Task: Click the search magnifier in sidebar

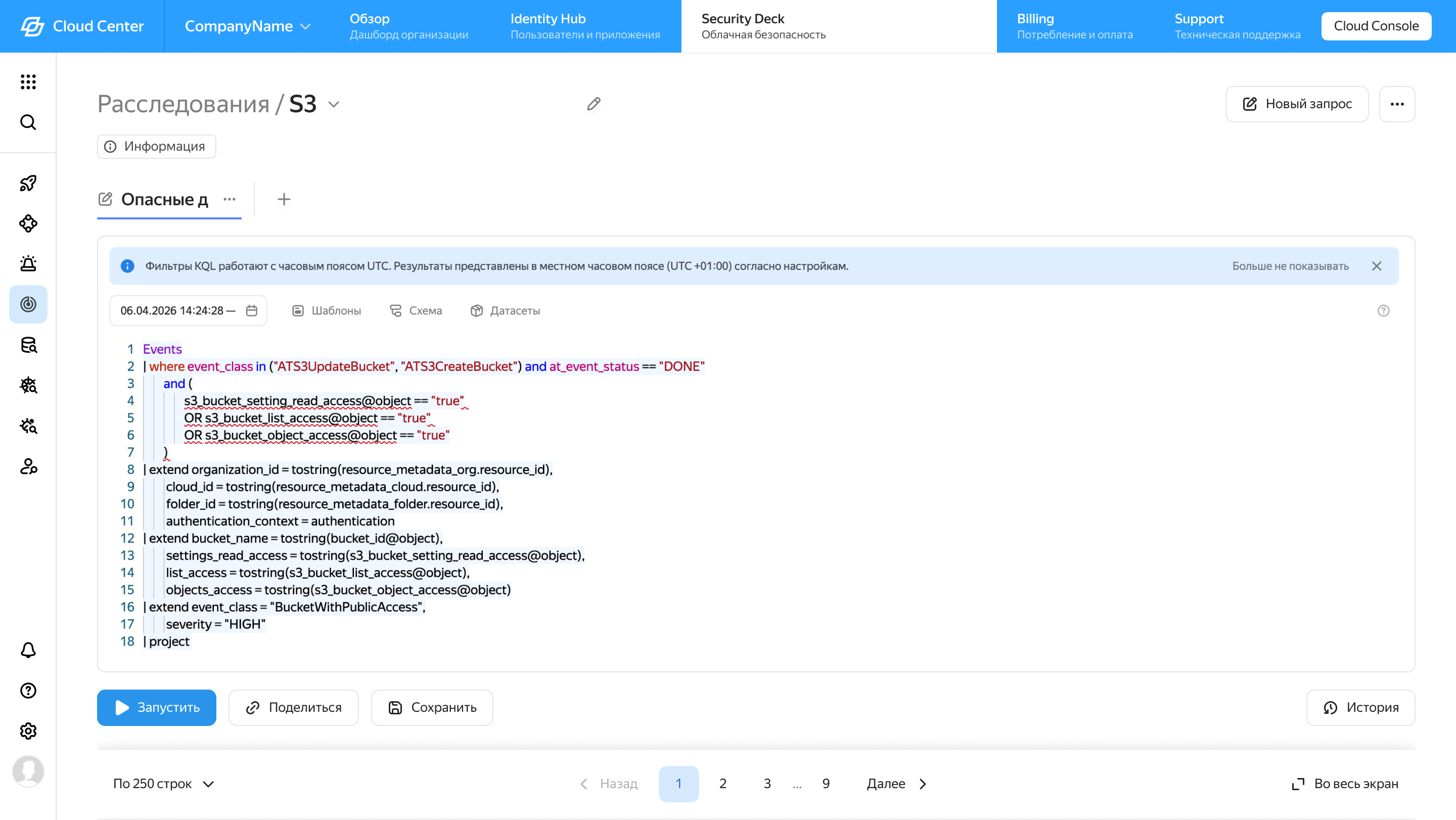Action: [x=28, y=122]
